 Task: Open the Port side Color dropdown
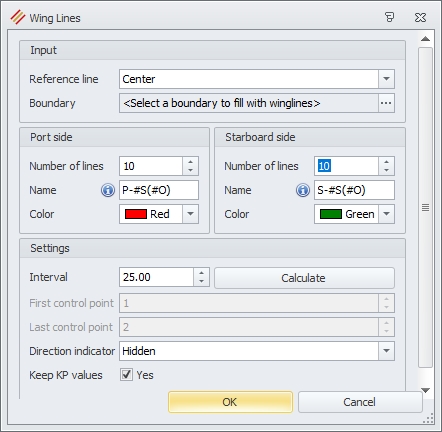(x=190, y=214)
